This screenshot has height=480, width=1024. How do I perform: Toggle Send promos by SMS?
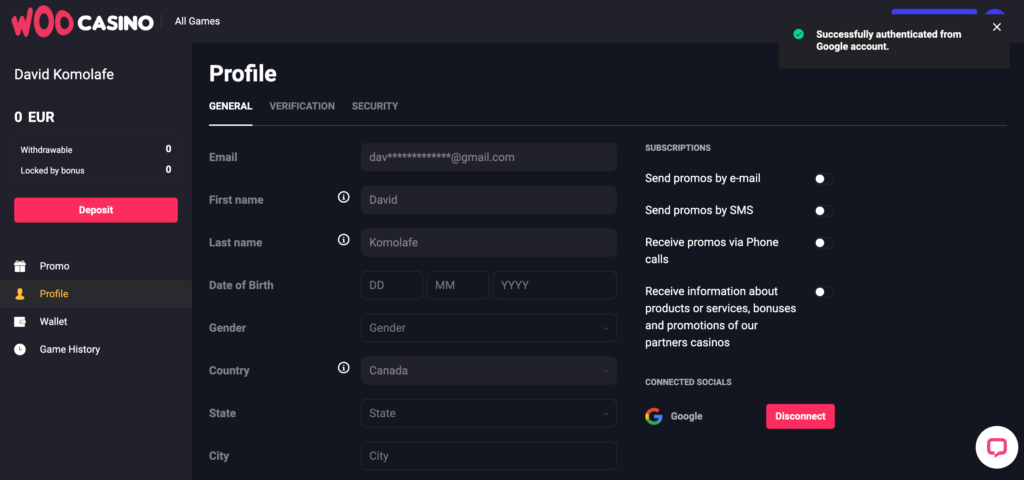click(824, 211)
